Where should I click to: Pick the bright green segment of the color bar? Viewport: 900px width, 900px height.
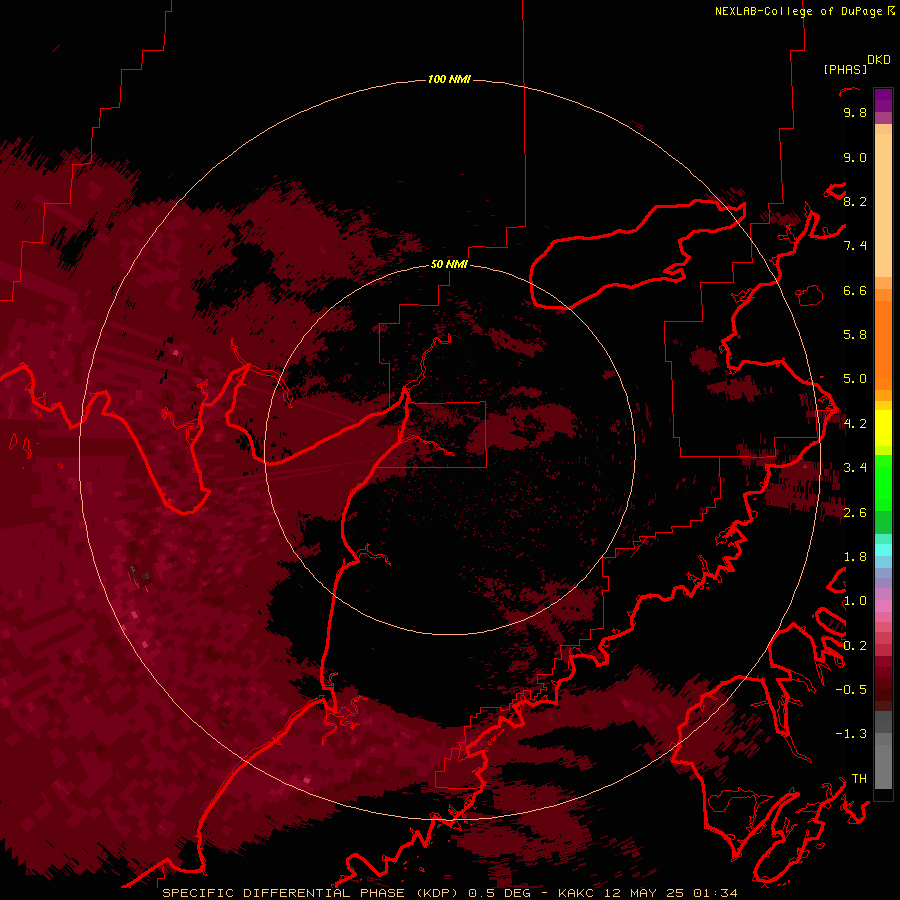tap(883, 483)
